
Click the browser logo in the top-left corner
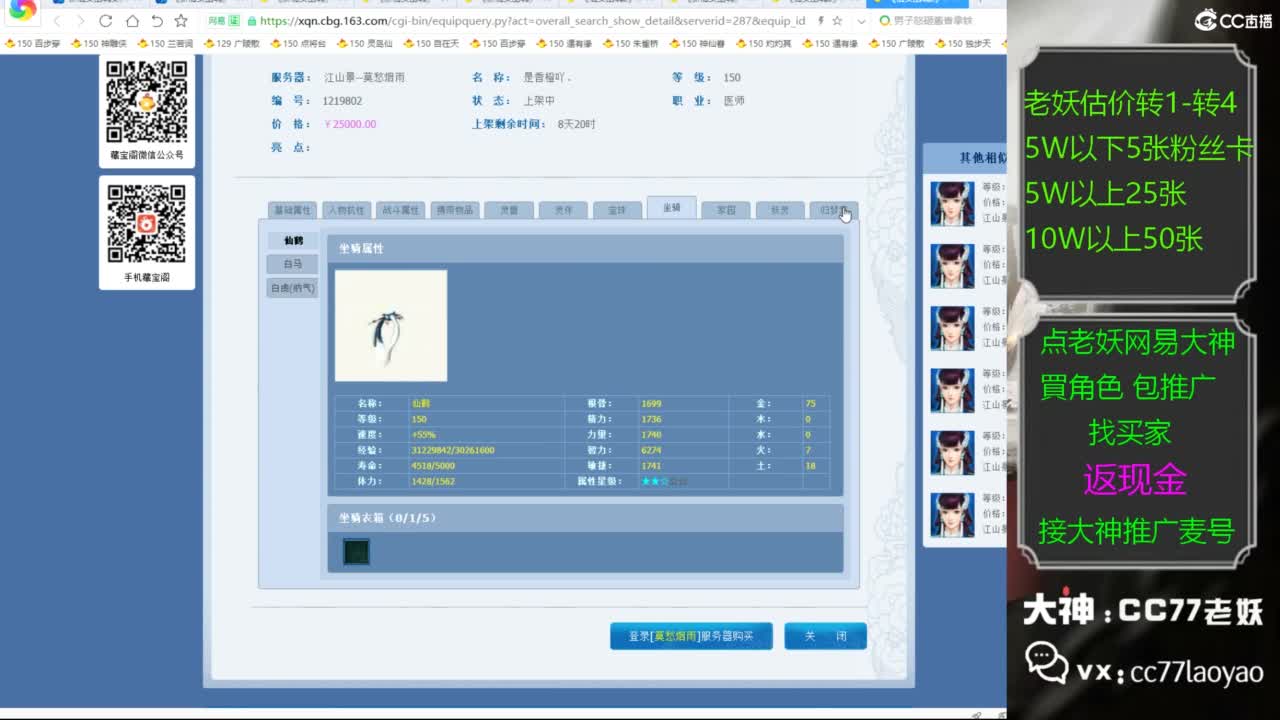coord(22,9)
